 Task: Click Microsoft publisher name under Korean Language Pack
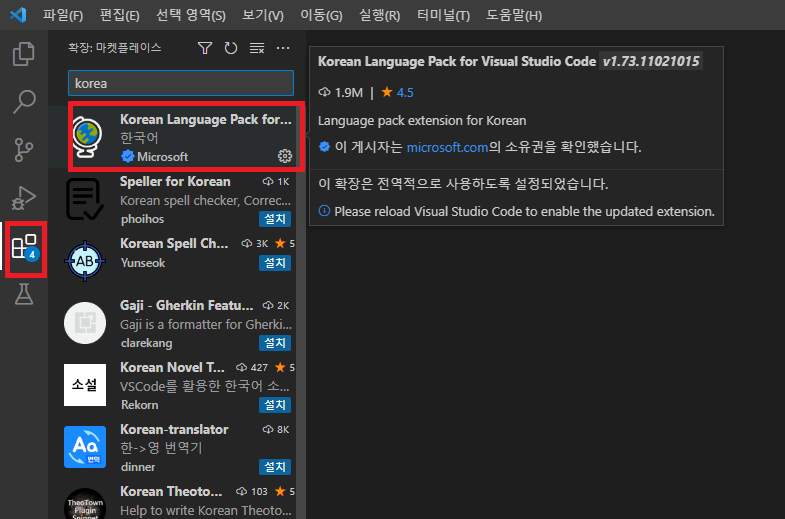pos(162,157)
